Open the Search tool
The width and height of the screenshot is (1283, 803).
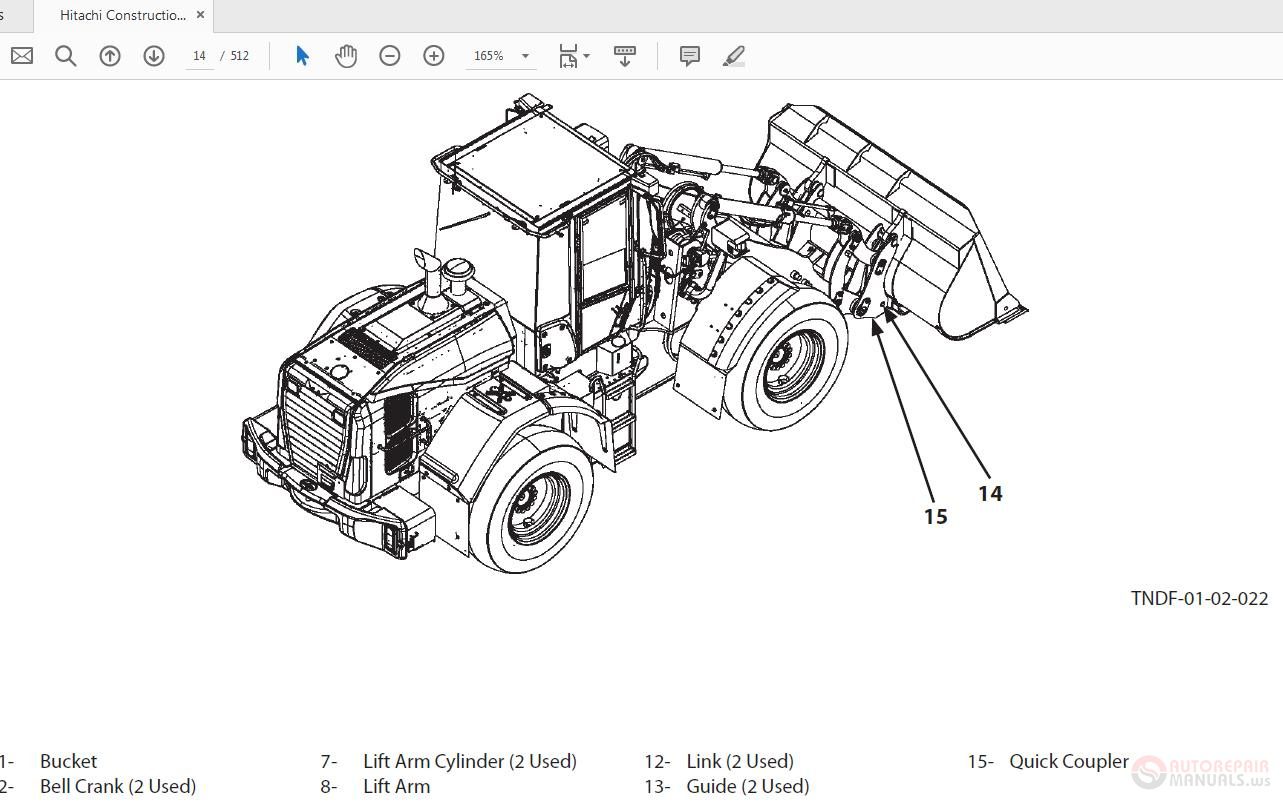(x=65, y=56)
